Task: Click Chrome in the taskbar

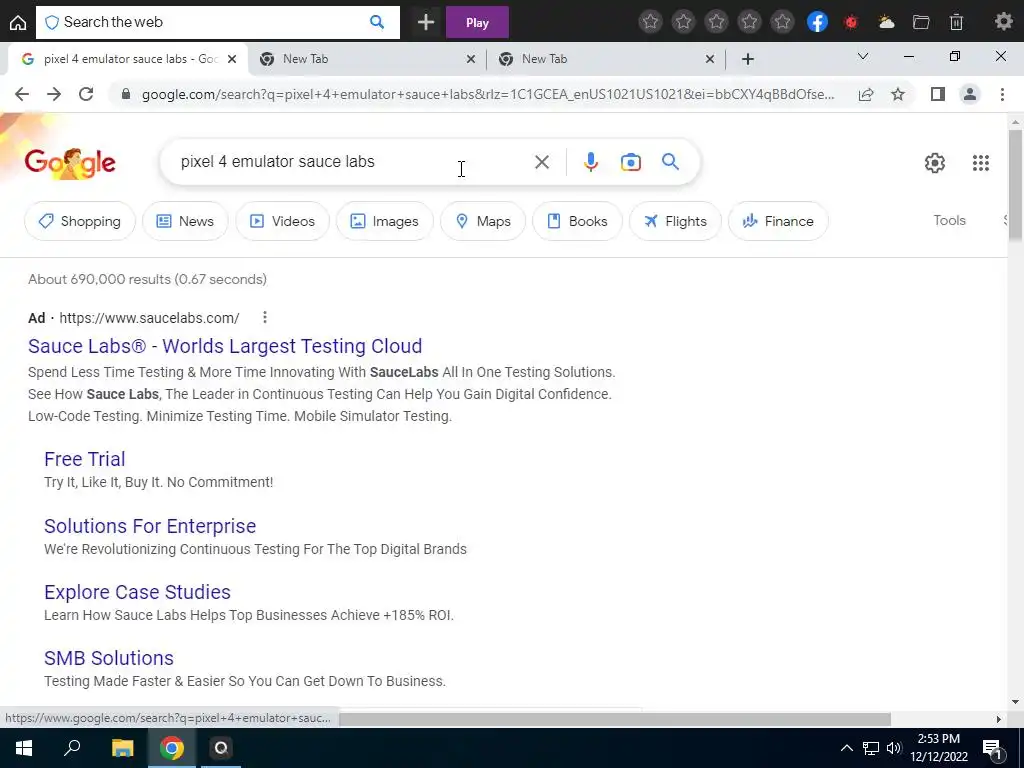Action: [172, 748]
